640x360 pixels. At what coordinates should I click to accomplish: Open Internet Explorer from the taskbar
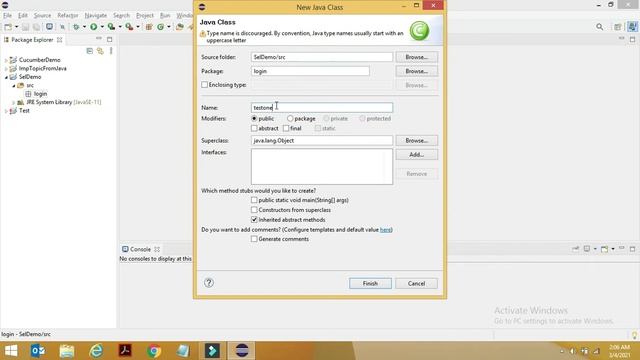tap(96, 351)
